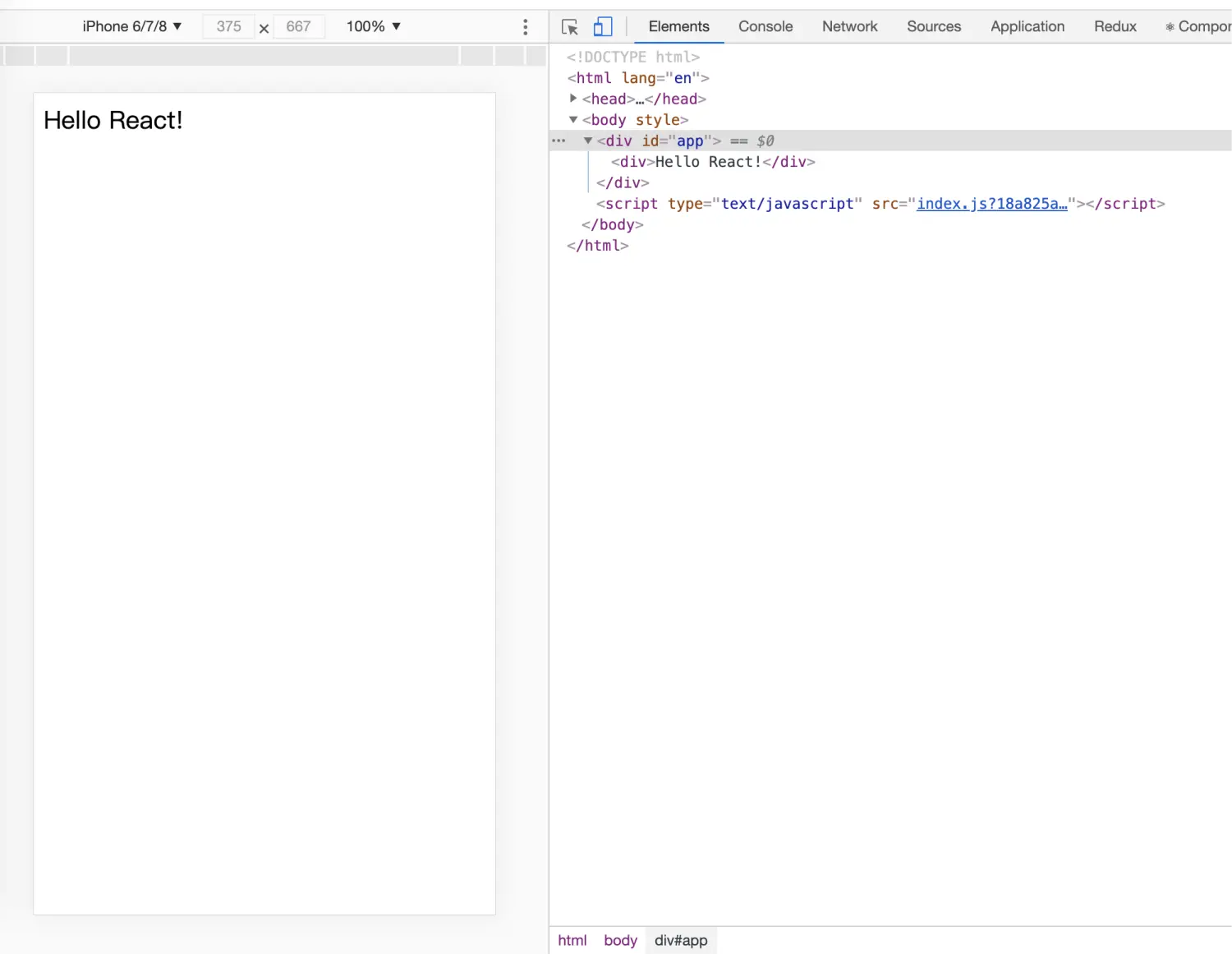Viewport: 1232px width, 954px height.
Task: Select the closing </html> tag row
Action: click(x=891, y=246)
